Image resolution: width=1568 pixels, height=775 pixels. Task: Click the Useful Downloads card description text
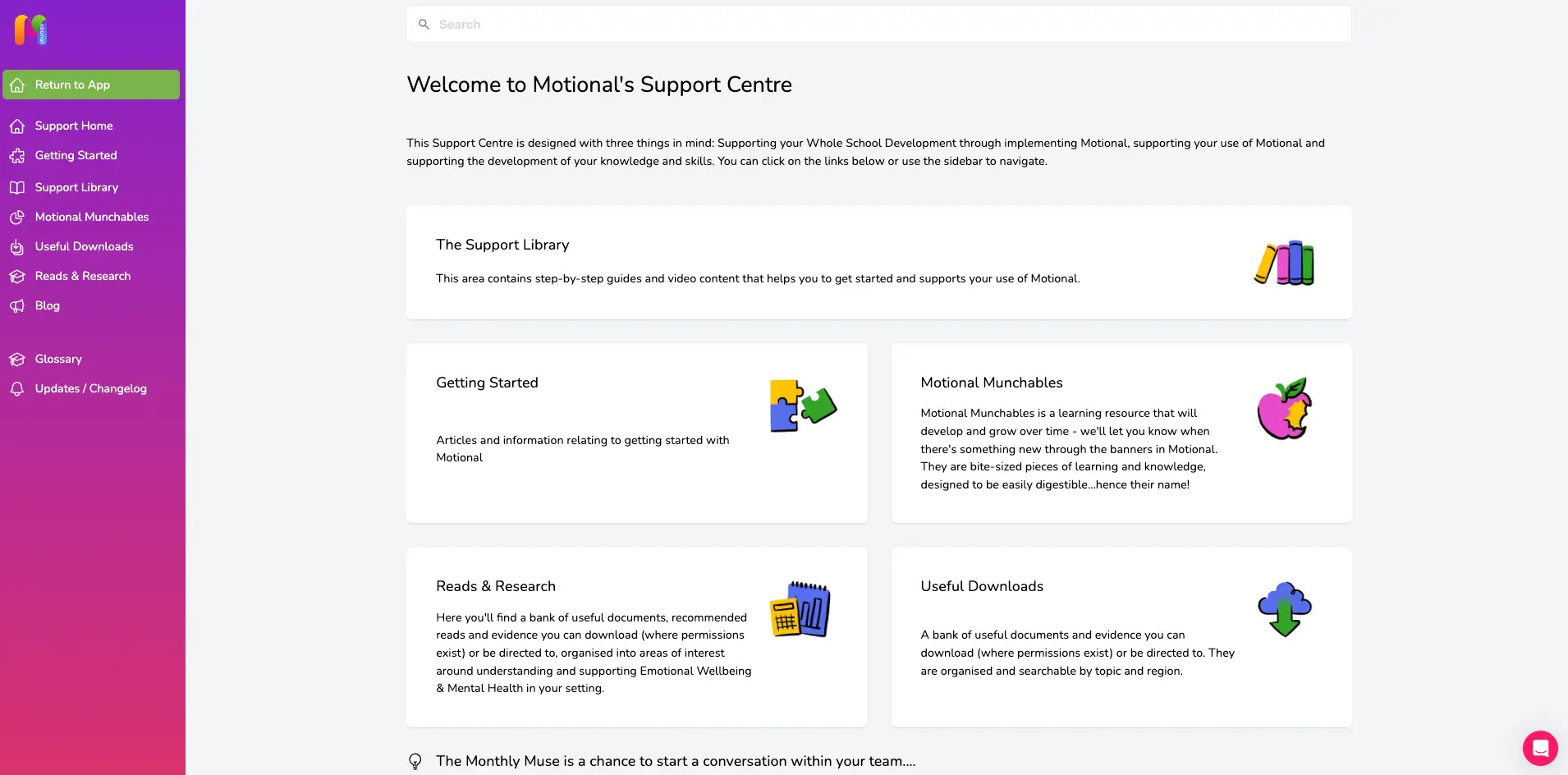tap(1077, 653)
